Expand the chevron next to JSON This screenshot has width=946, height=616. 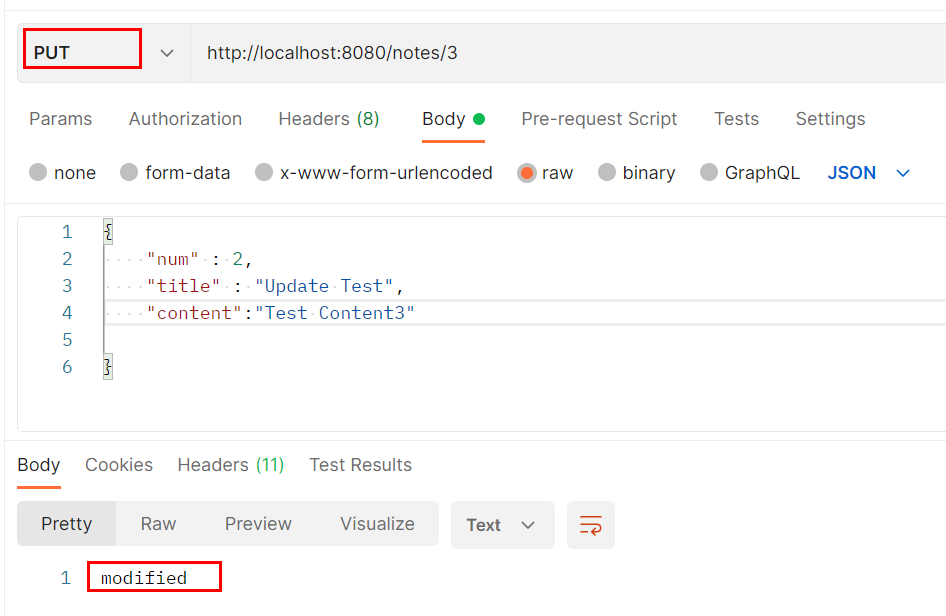tap(903, 174)
